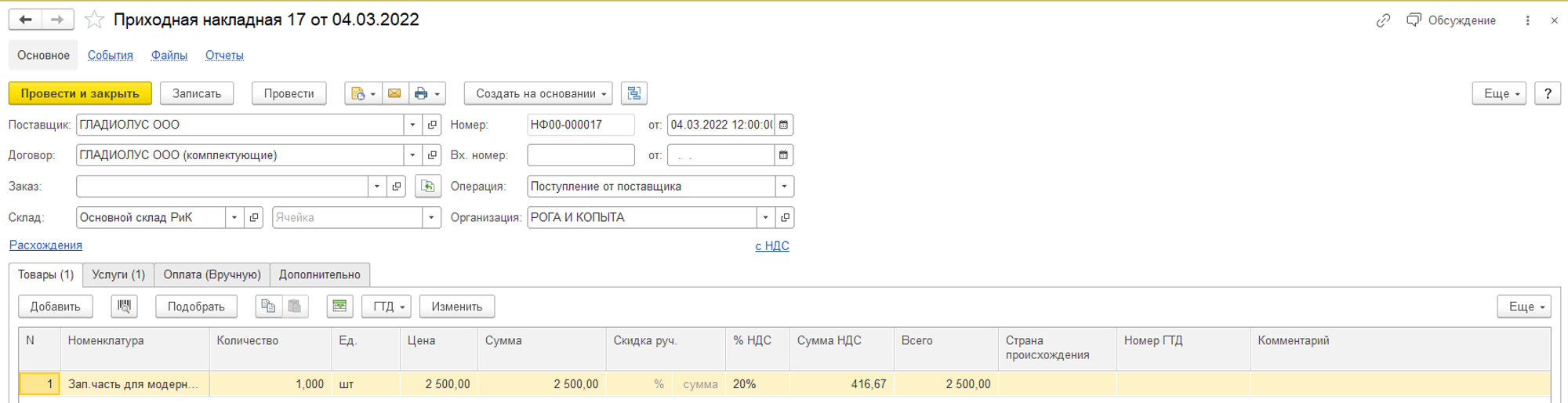This screenshot has height=403, width=1568.
Task: Click the Провести и закрыть button
Action: click(80, 93)
